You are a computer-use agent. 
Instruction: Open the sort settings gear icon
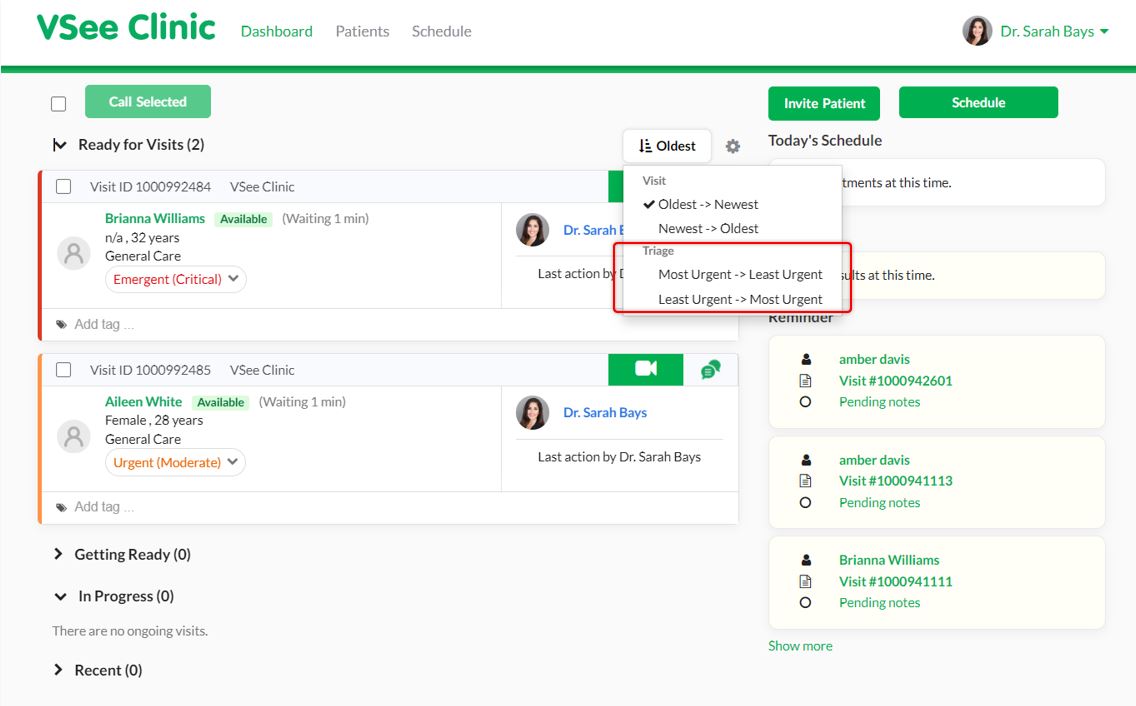(x=732, y=146)
